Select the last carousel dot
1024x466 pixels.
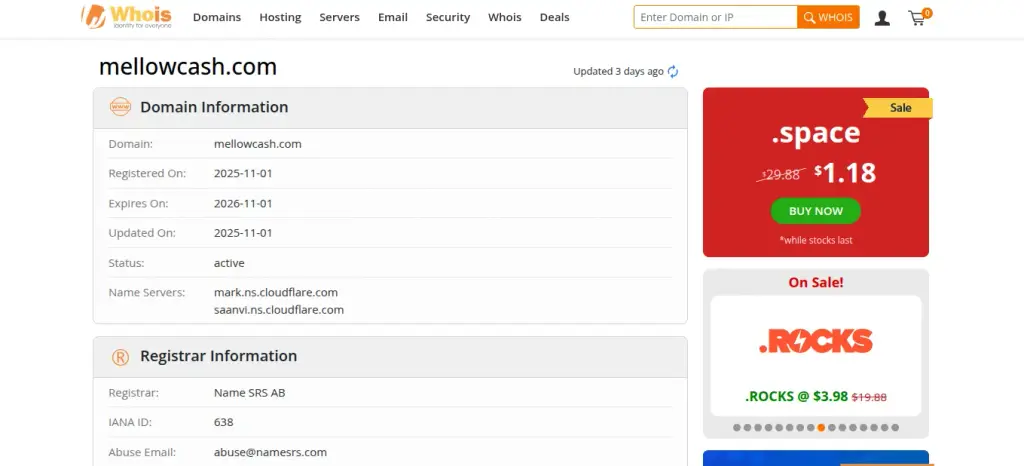pos(895,427)
